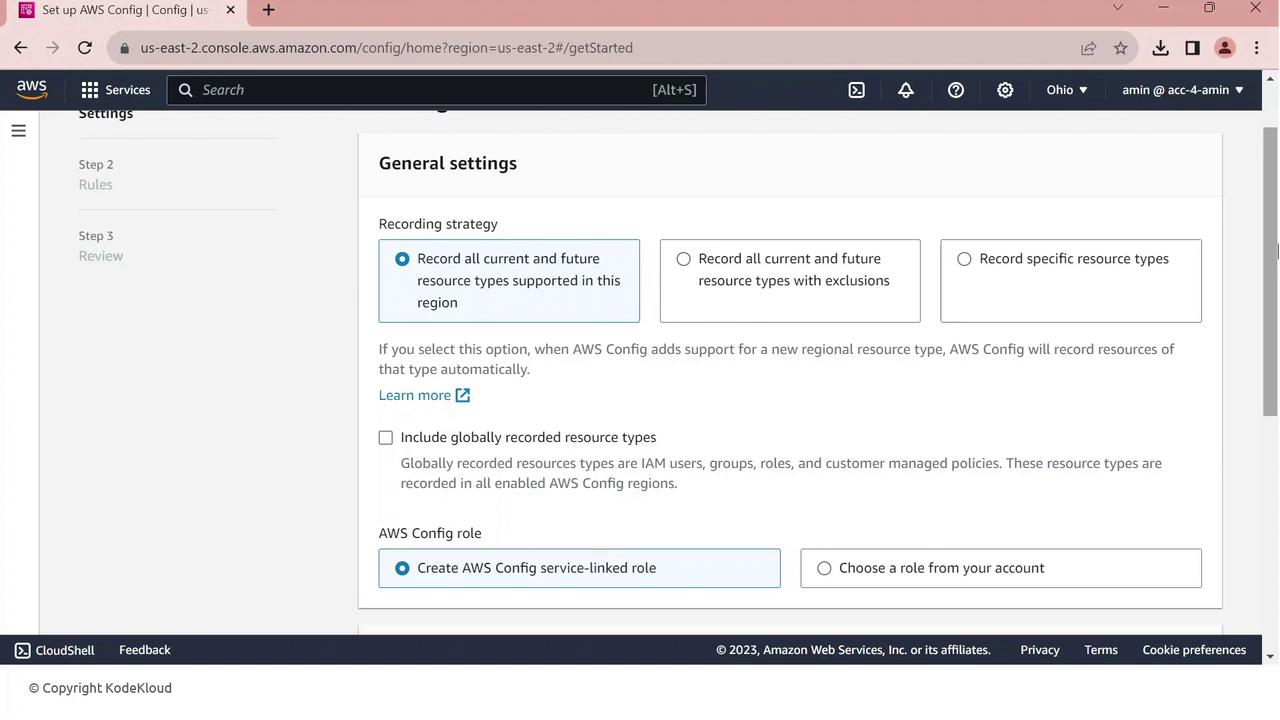This screenshot has height=720, width=1280.
Task: Open the browser profile avatar icon
Action: (1225, 48)
